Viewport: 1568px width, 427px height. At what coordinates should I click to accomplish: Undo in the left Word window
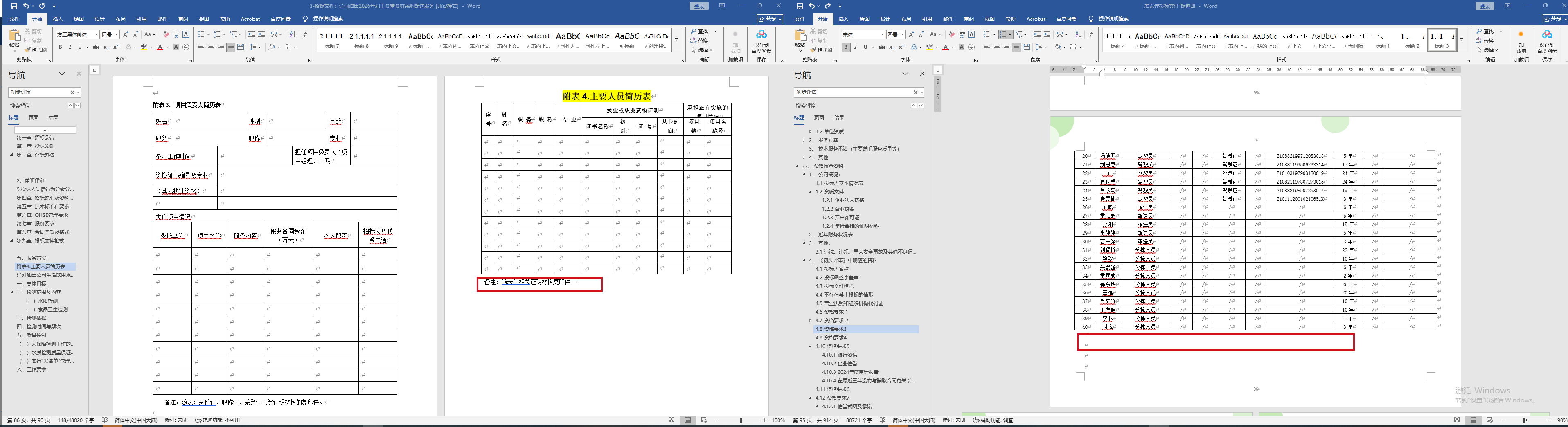coord(26,6)
